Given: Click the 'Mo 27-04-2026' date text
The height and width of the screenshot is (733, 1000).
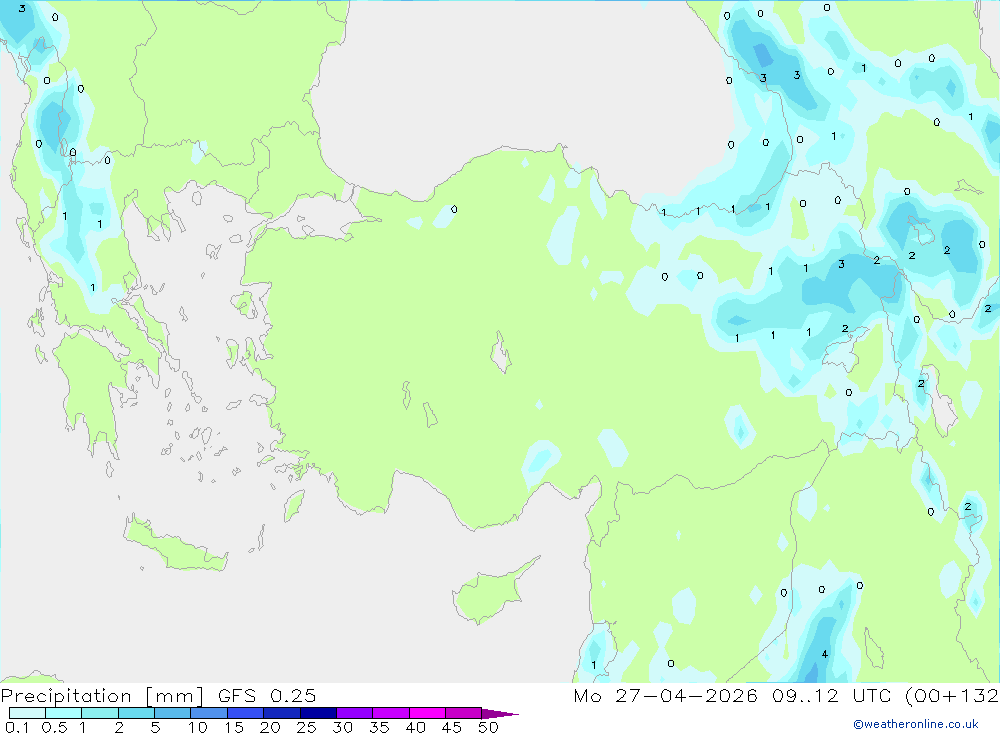Looking at the screenshot, I should pos(665,695).
